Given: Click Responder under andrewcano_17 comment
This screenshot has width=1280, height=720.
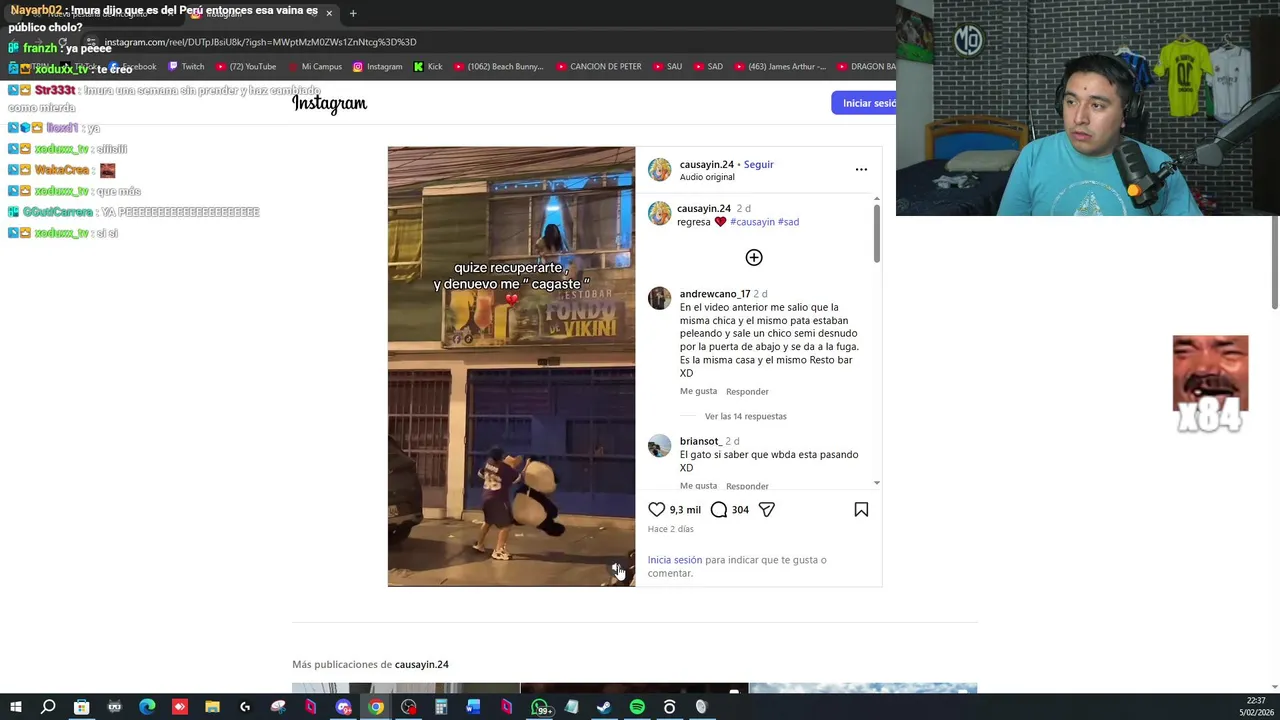Looking at the screenshot, I should tap(747, 392).
